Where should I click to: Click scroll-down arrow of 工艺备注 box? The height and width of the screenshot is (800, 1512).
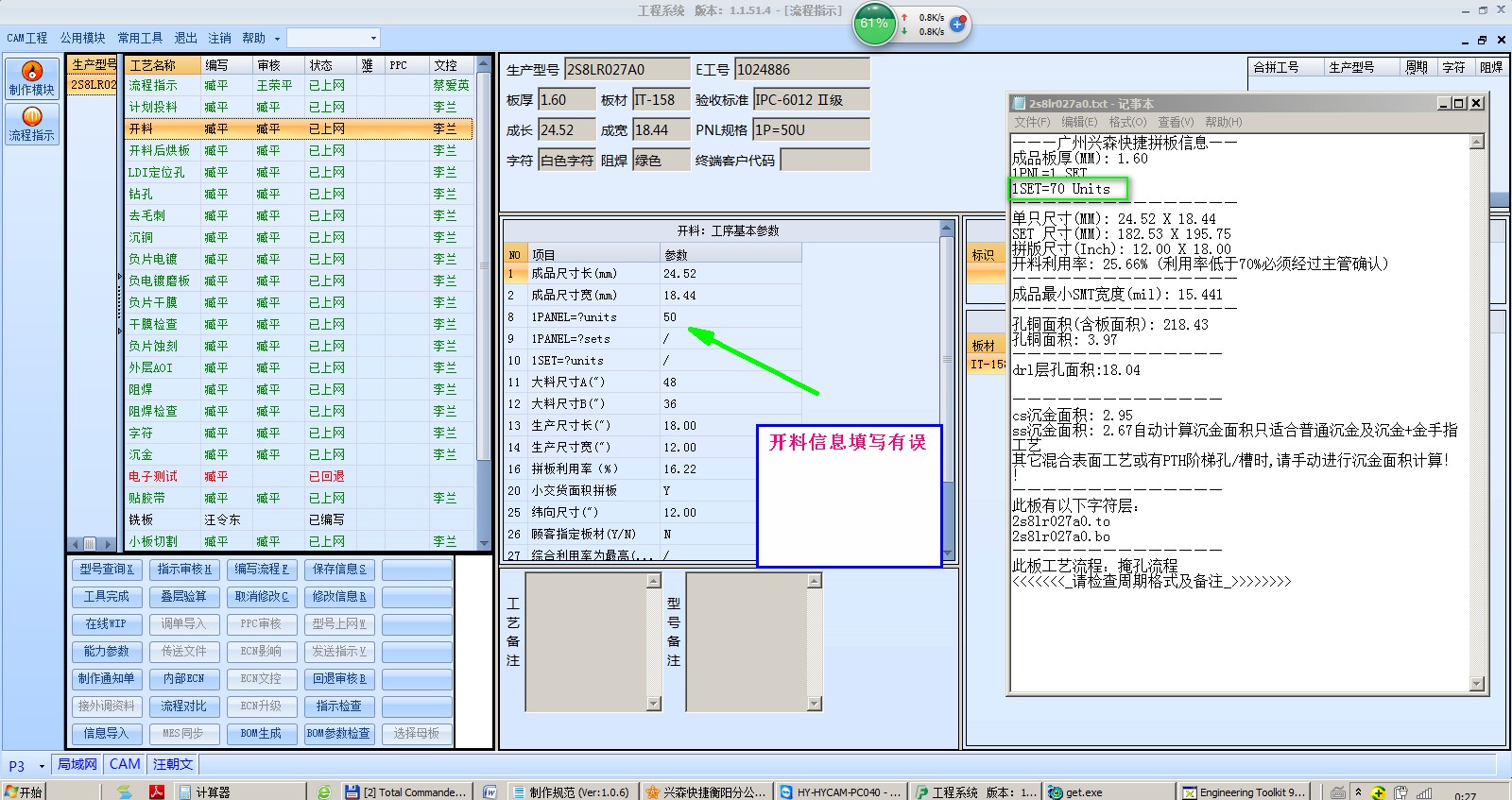coord(654,704)
